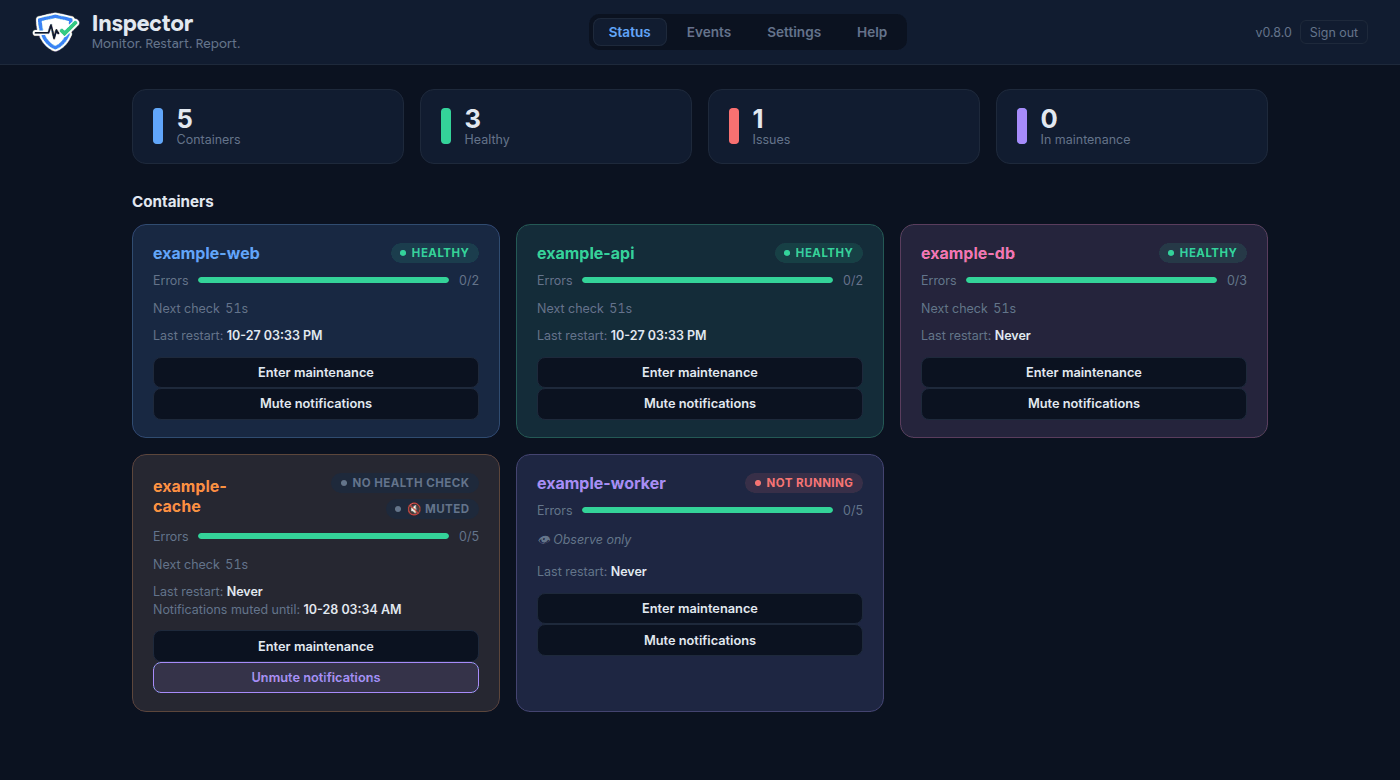Click the example-api errors progress bar
This screenshot has width=1400, height=780.
tap(708, 280)
